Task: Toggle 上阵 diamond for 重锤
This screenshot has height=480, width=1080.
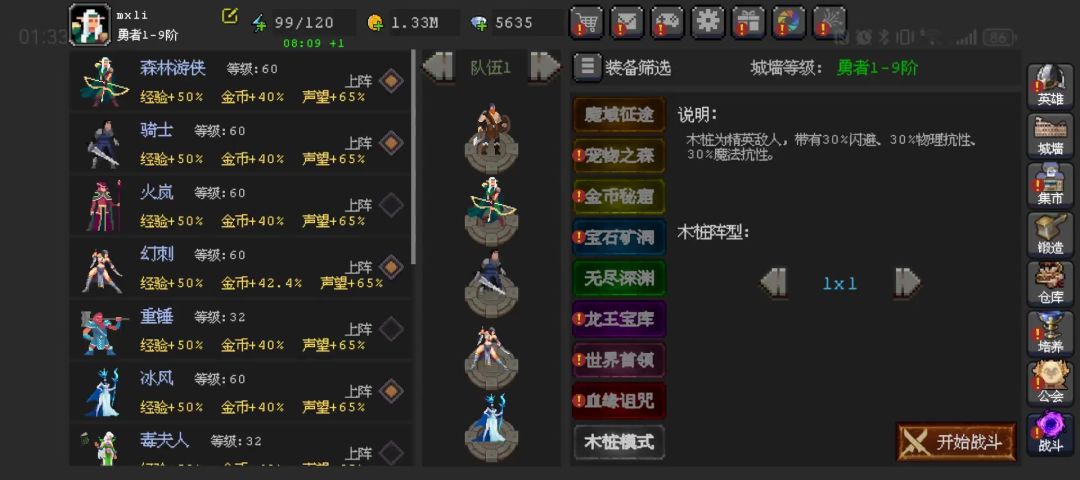Action: click(x=391, y=328)
